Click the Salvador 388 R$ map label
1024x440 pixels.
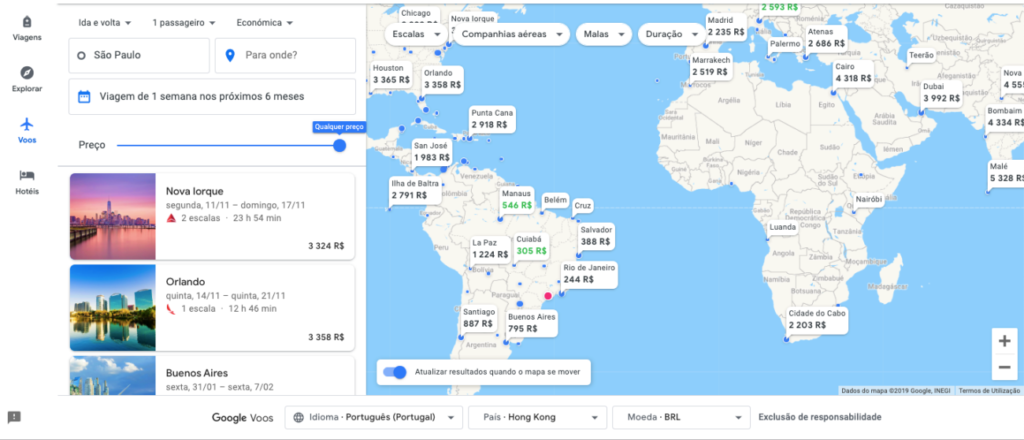(x=596, y=236)
